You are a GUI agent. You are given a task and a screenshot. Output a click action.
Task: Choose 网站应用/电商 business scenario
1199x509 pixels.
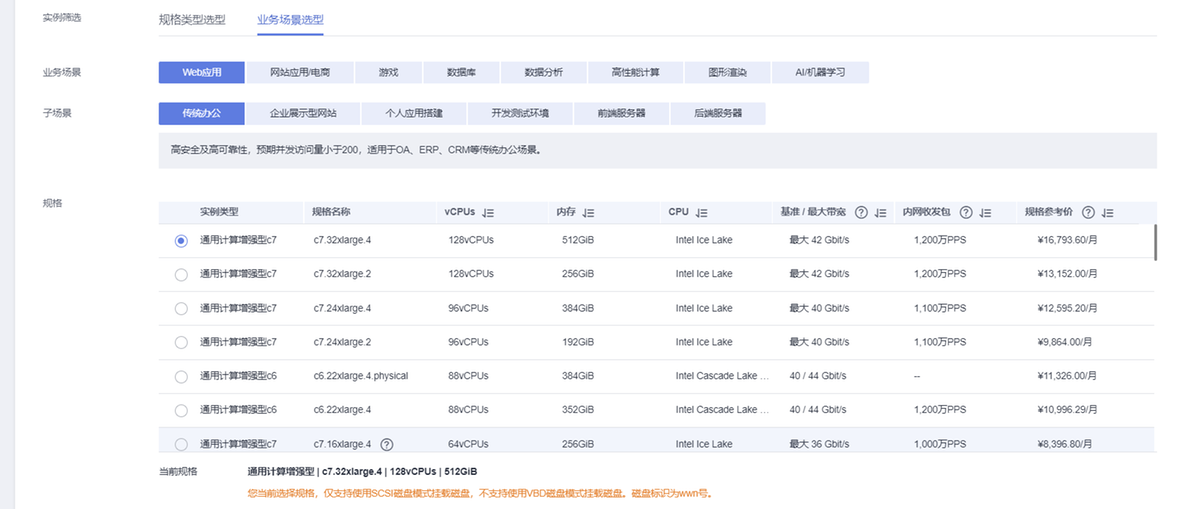pos(301,73)
